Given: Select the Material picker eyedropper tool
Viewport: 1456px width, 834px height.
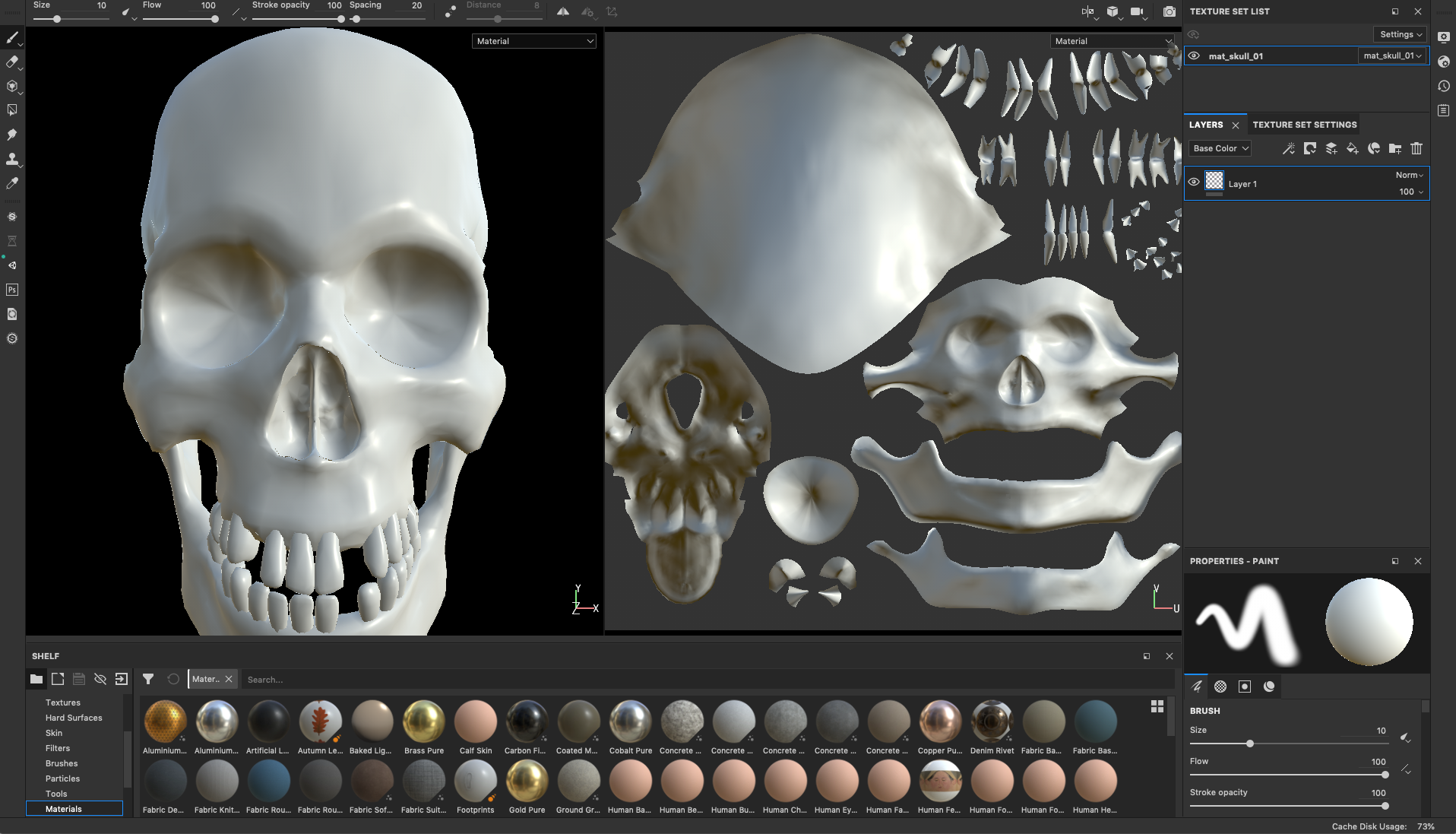Looking at the screenshot, I should click(x=12, y=183).
